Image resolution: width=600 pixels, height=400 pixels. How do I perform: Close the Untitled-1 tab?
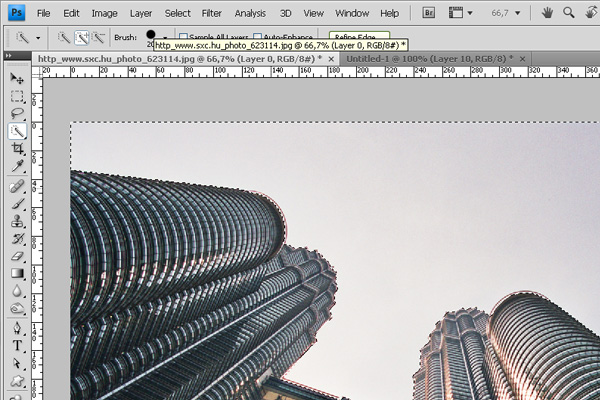[x=522, y=59]
